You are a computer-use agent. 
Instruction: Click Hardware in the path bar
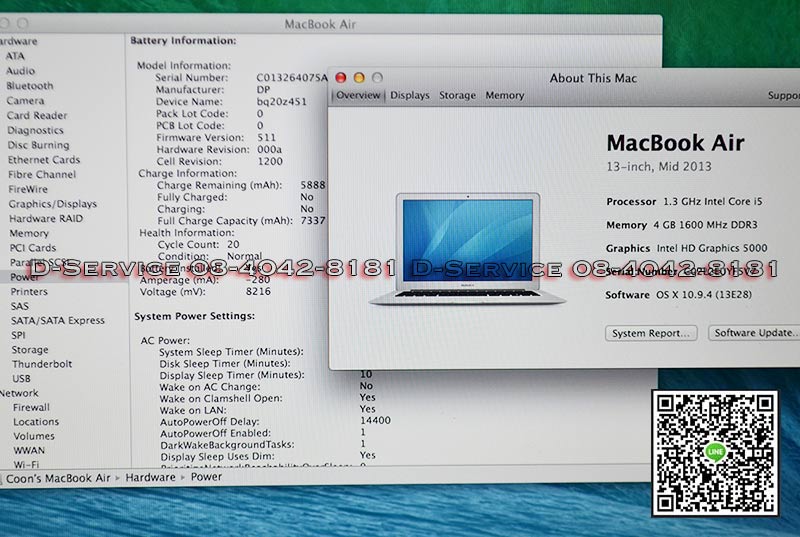[150, 477]
